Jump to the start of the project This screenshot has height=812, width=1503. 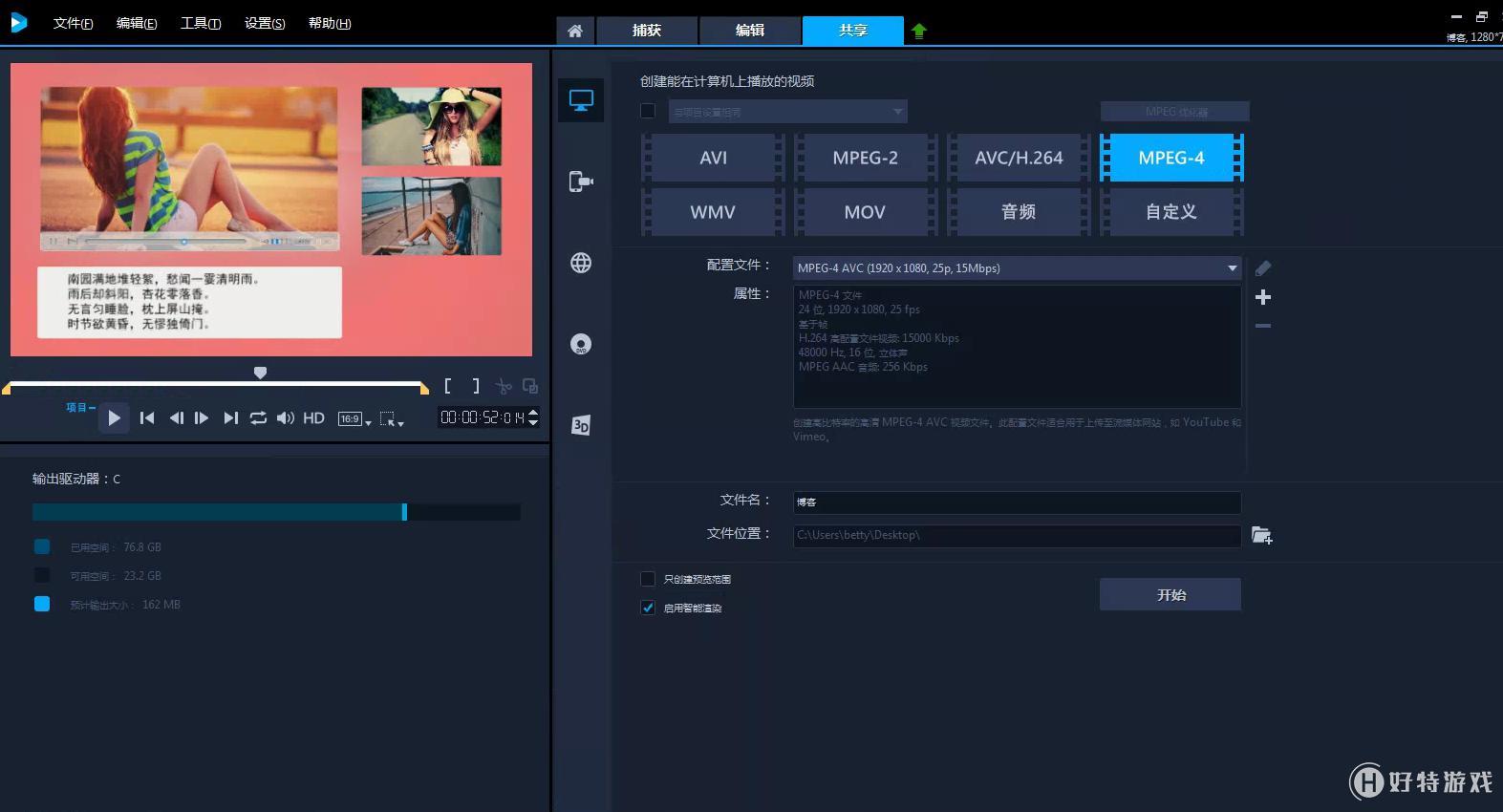[147, 417]
